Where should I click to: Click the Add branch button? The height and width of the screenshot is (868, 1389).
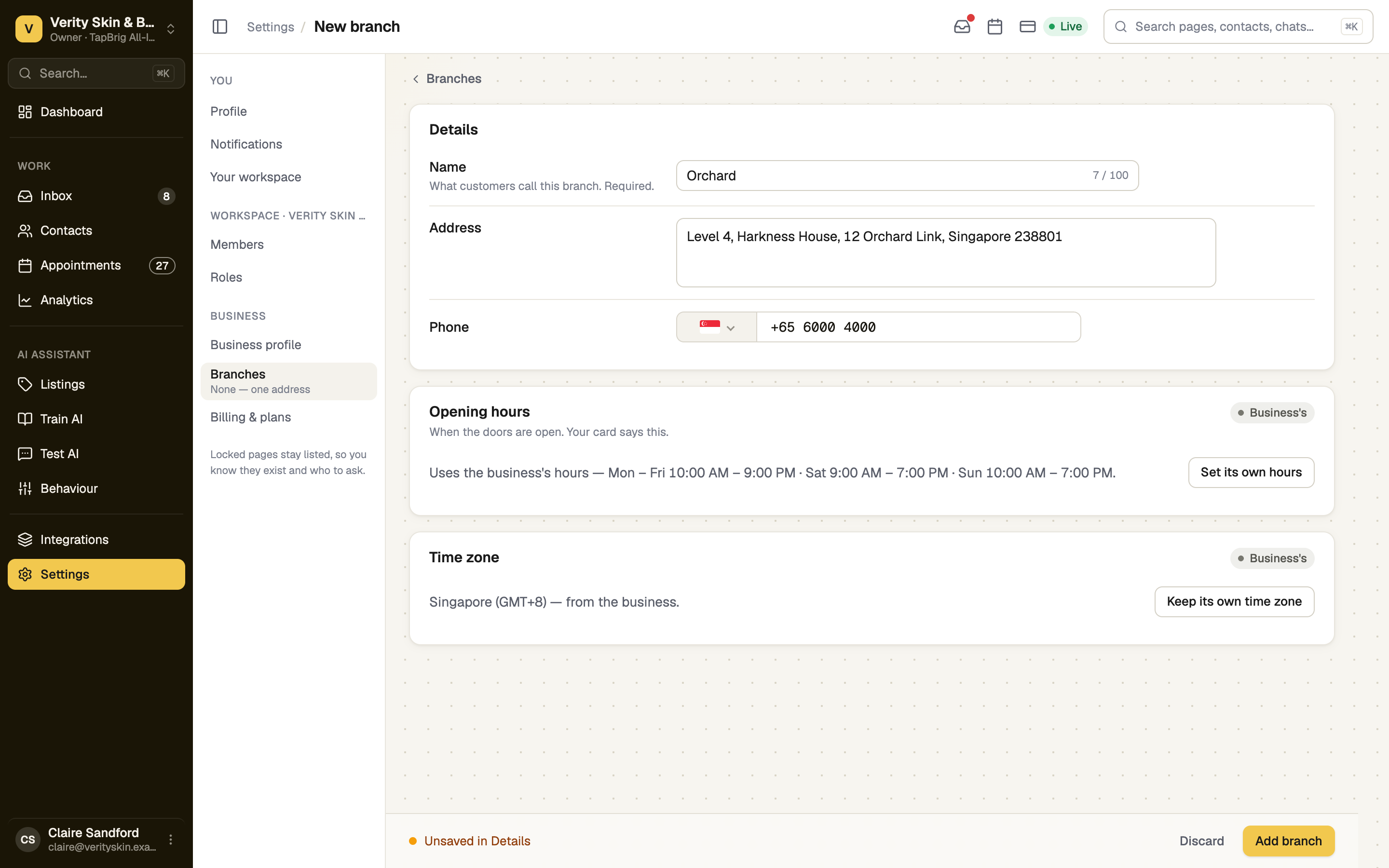point(1288,841)
